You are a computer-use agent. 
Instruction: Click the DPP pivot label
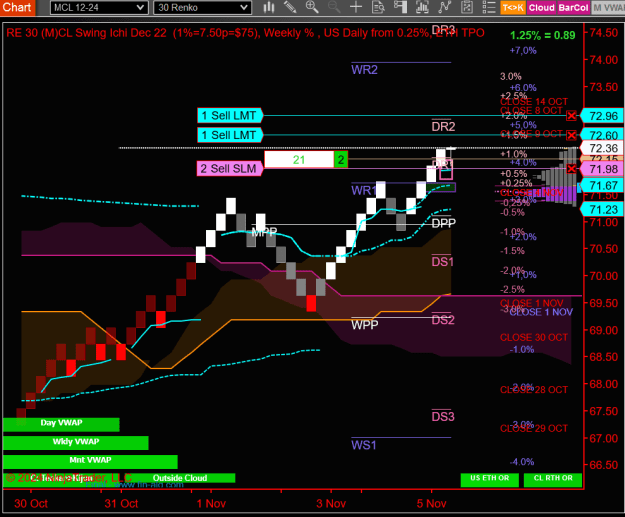(444, 223)
